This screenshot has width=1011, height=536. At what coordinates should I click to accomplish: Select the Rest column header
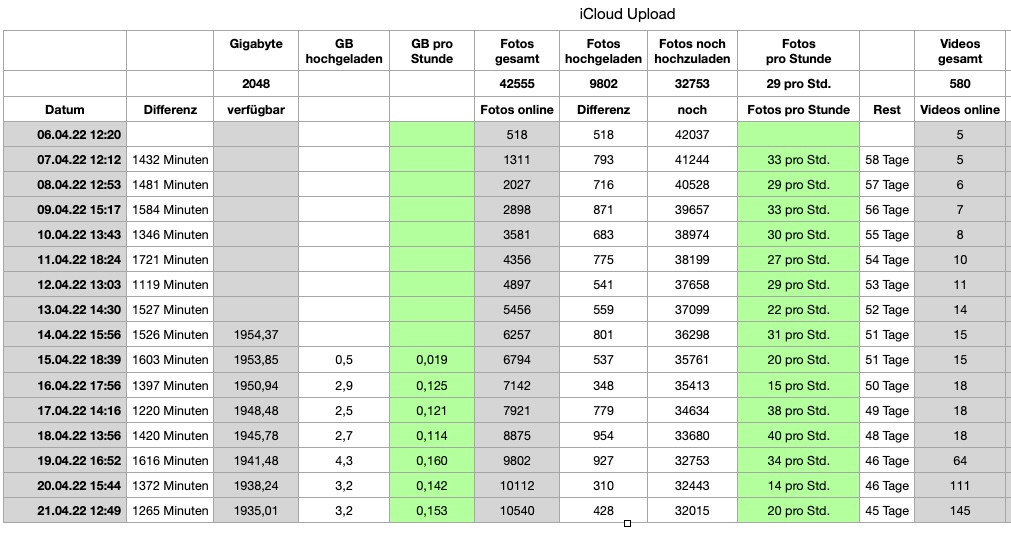(x=886, y=110)
